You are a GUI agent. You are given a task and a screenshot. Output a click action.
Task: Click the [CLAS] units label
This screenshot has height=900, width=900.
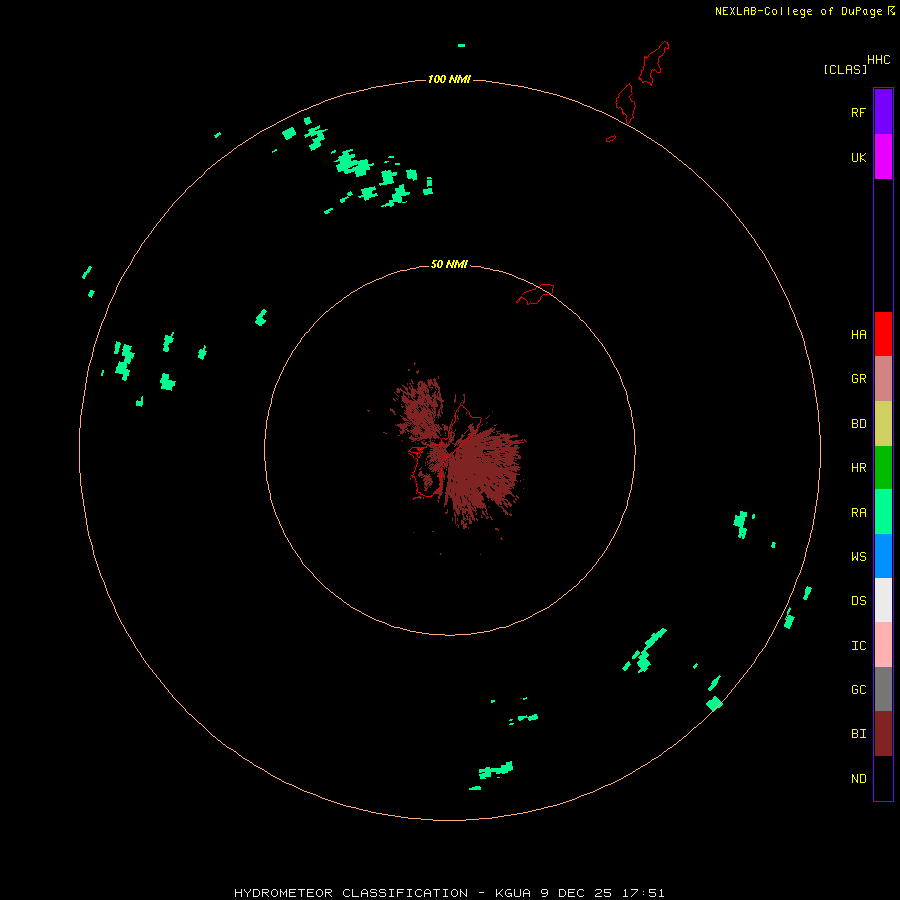coord(845,69)
